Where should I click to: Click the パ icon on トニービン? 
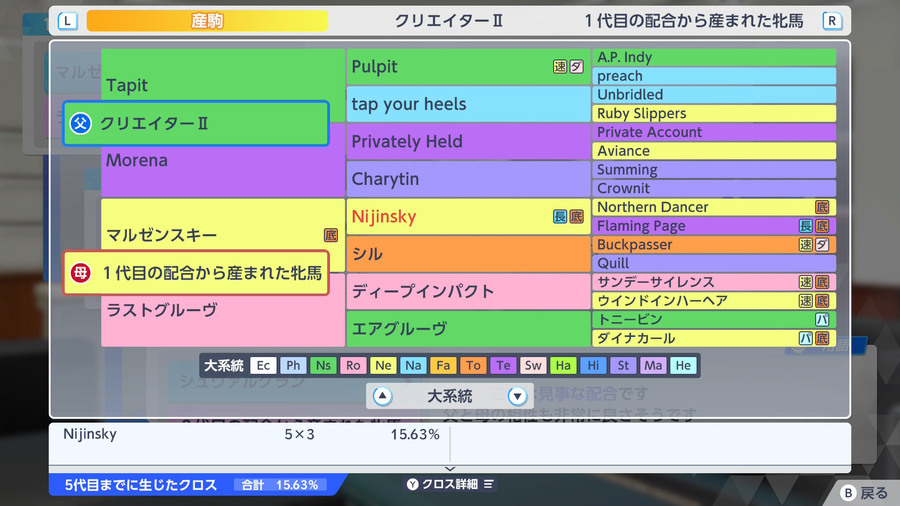coord(822,320)
